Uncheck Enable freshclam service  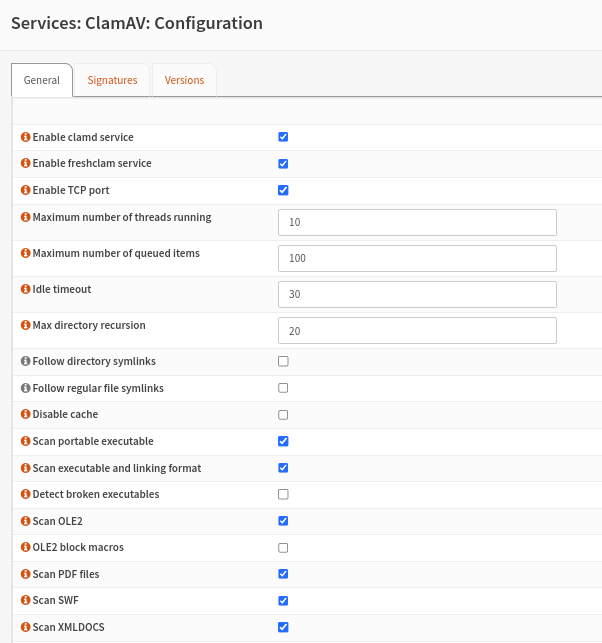283,163
